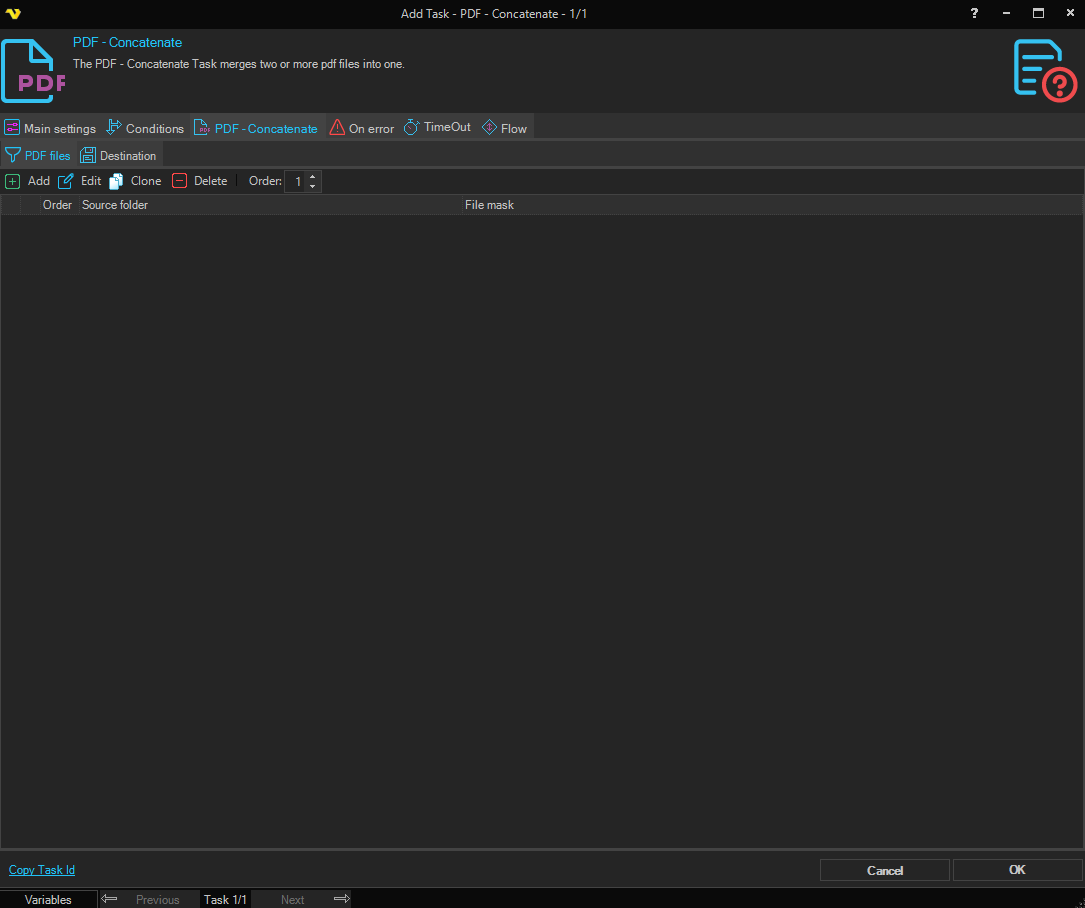Switch to the Flow tab
Image resolution: width=1085 pixels, height=908 pixels.
(x=504, y=128)
